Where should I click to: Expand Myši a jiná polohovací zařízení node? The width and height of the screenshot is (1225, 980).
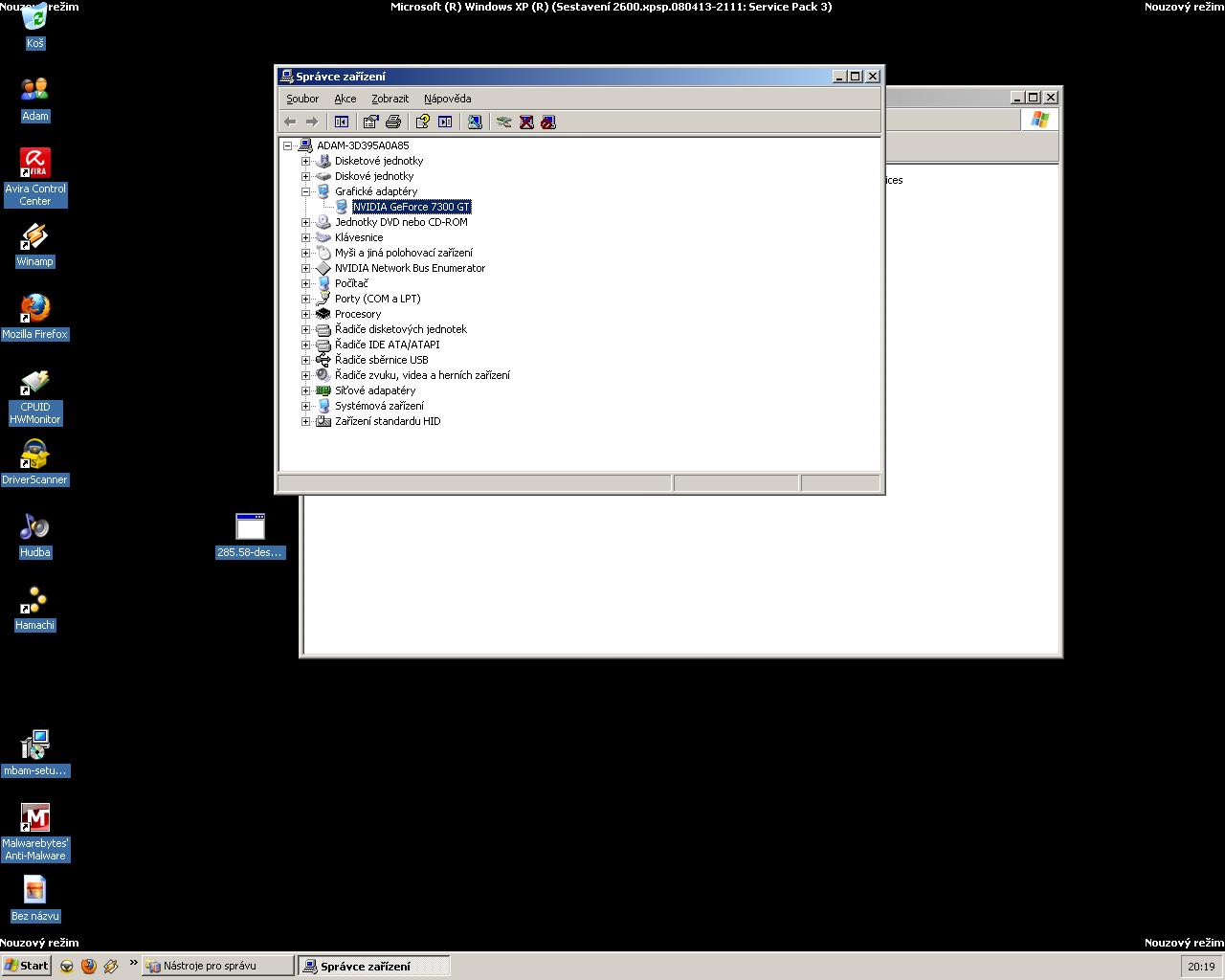[x=306, y=253]
